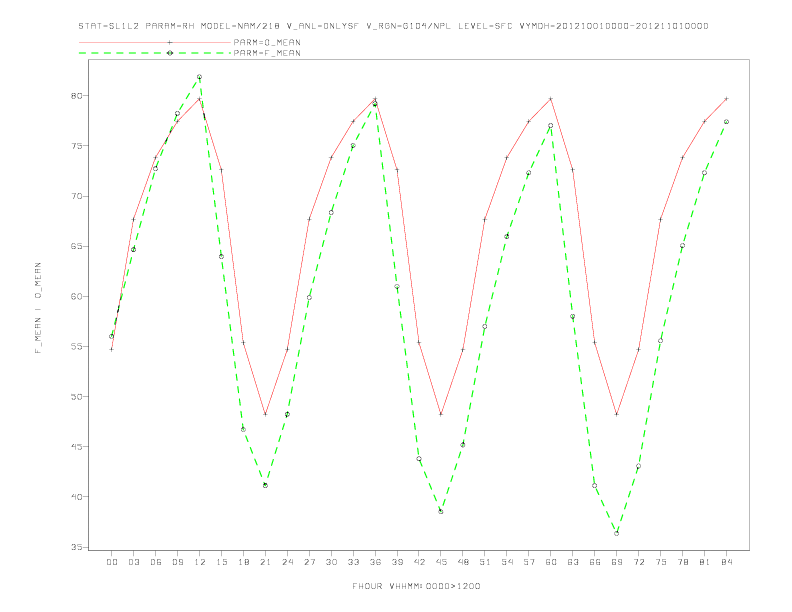The width and height of the screenshot is (792, 612).
Task: Select O_MEAN plus marker at hour 84
Action: 726,99
